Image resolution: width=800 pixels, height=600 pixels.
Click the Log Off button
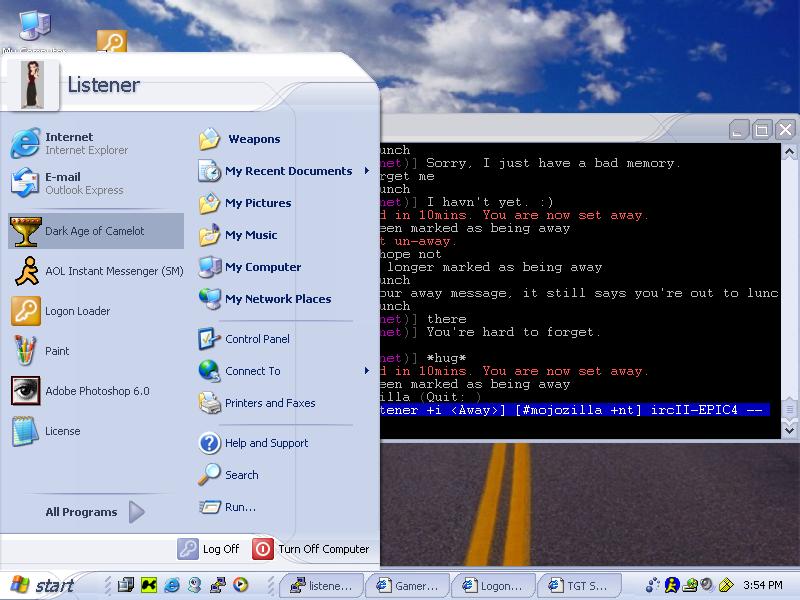[209, 549]
